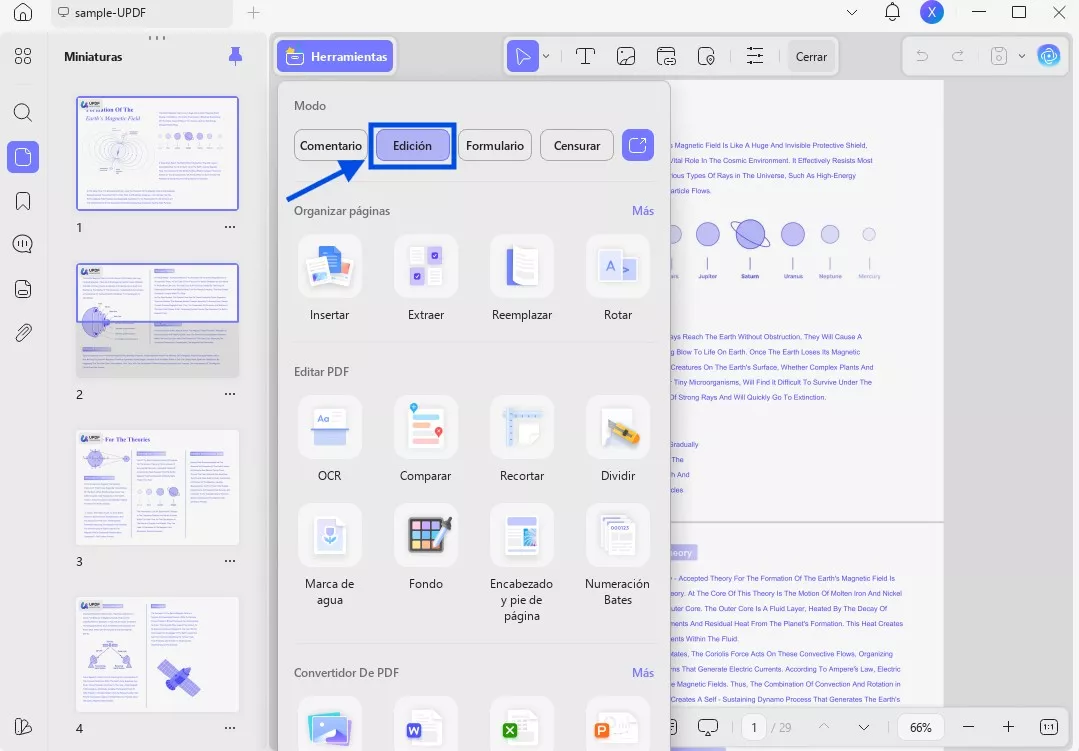Viewport: 1079px width, 751px height.
Task: Switch to Comentario mode
Action: (330, 145)
